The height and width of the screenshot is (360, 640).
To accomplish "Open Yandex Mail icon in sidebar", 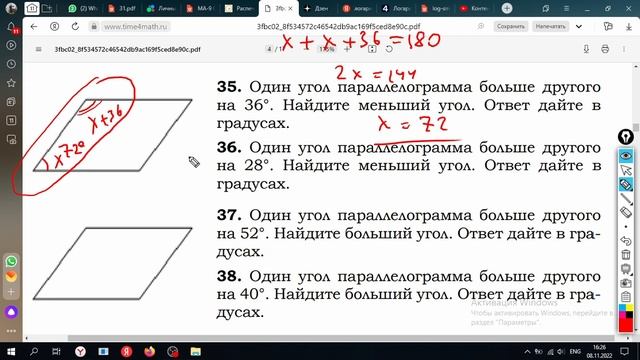I will (11, 276).
